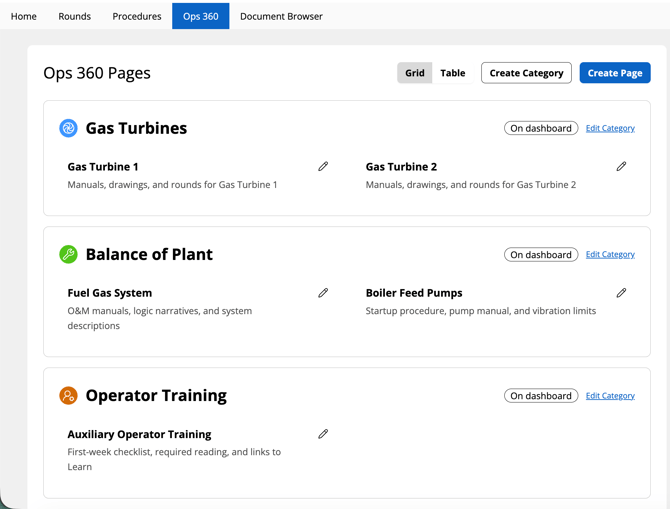
Task: Edit Gas Turbine 1 page via pencil icon
Action: pos(323,166)
